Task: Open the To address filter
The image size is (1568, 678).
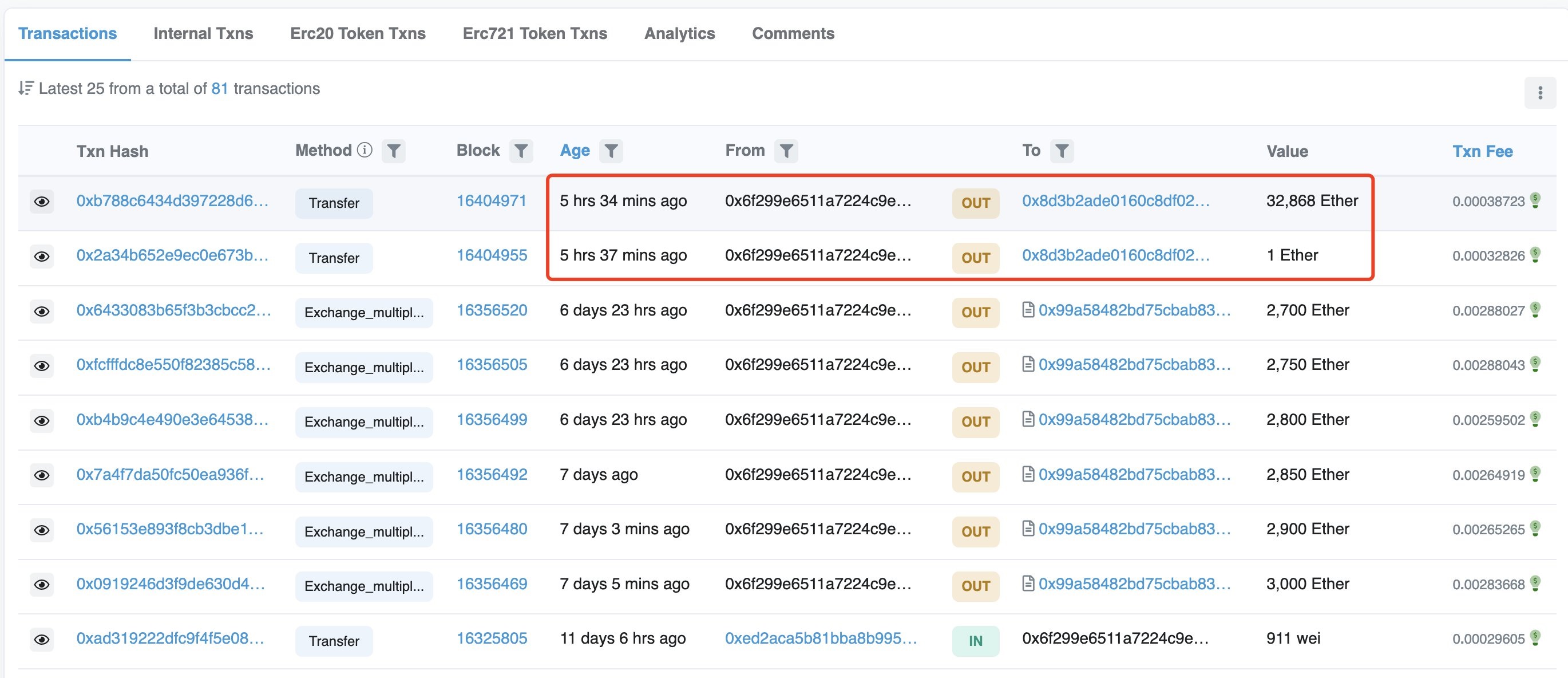Action: (1062, 151)
